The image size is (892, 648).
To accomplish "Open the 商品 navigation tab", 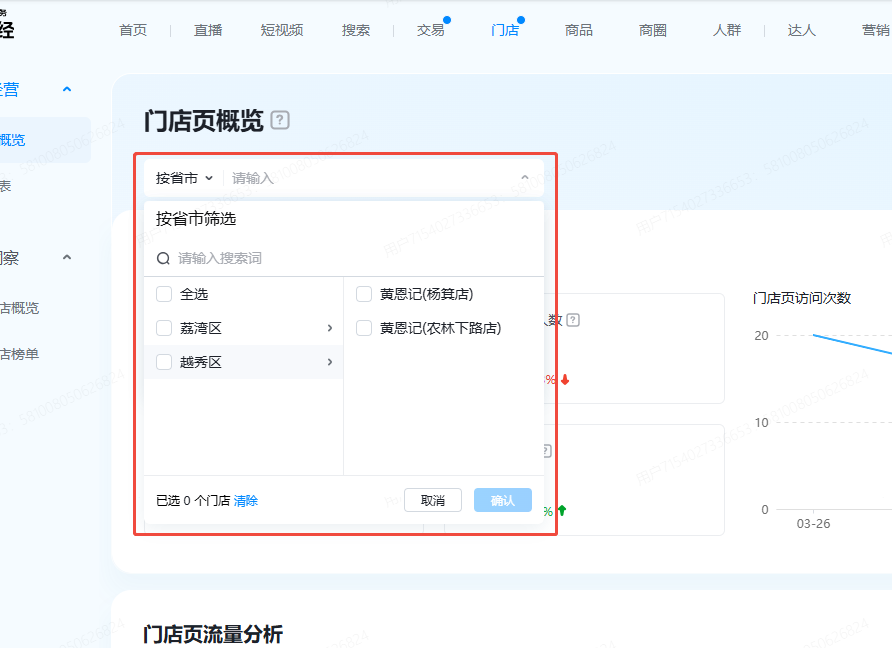I will 578,30.
